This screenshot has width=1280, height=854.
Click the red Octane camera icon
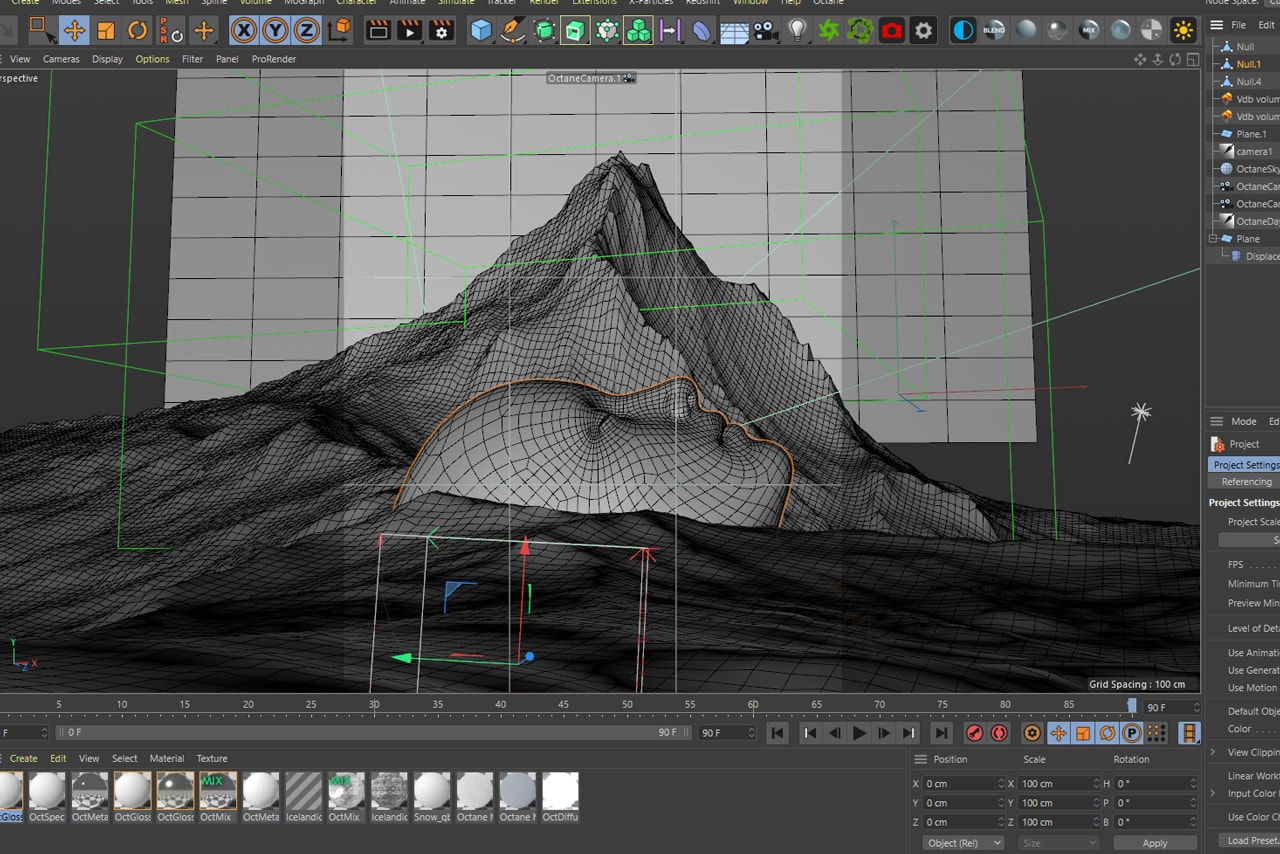pyautogui.click(x=891, y=30)
